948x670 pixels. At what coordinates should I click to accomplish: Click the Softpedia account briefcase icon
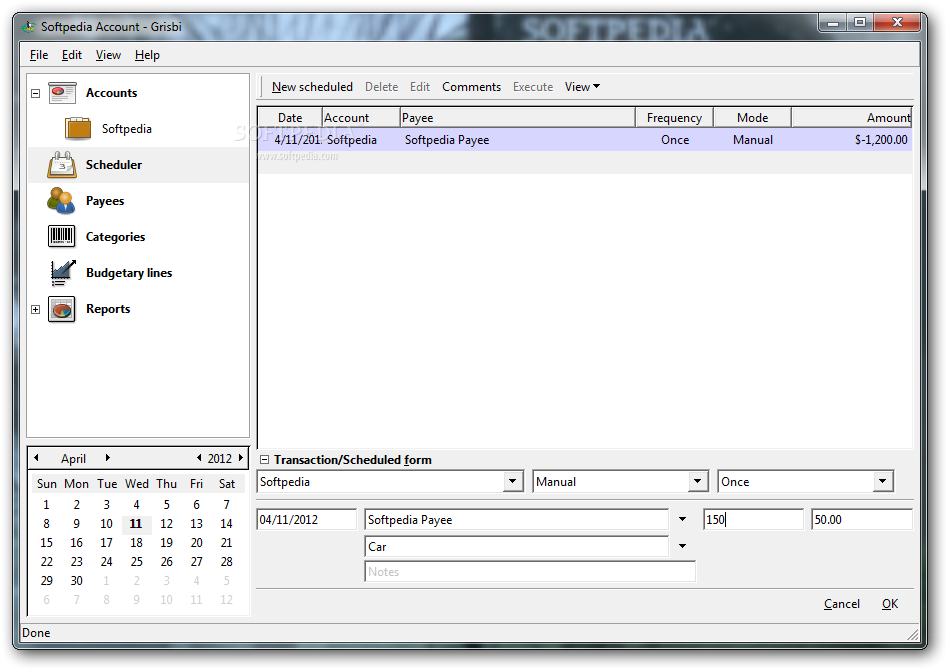tap(77, 128)
